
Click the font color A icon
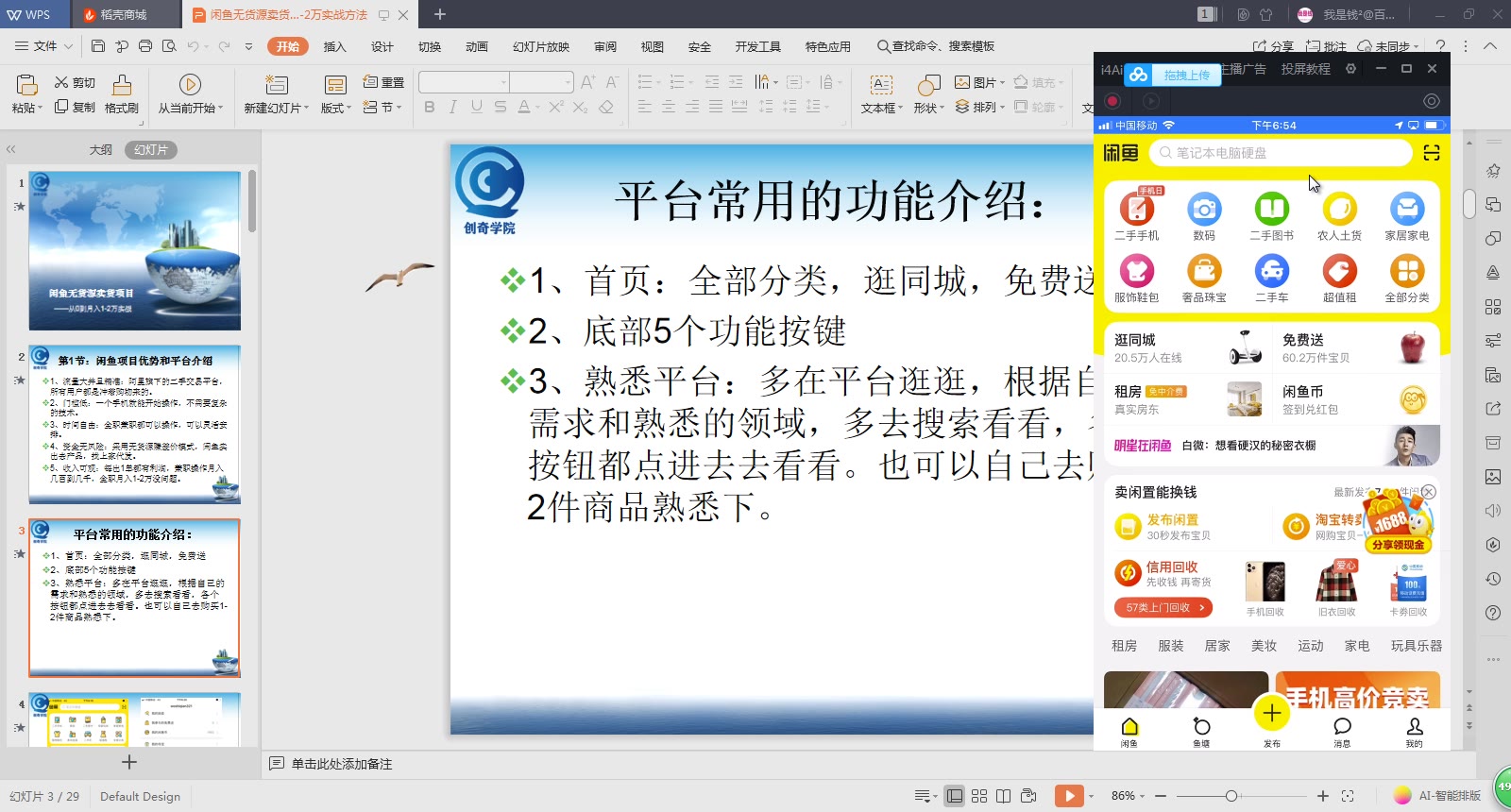pos(524,107)
